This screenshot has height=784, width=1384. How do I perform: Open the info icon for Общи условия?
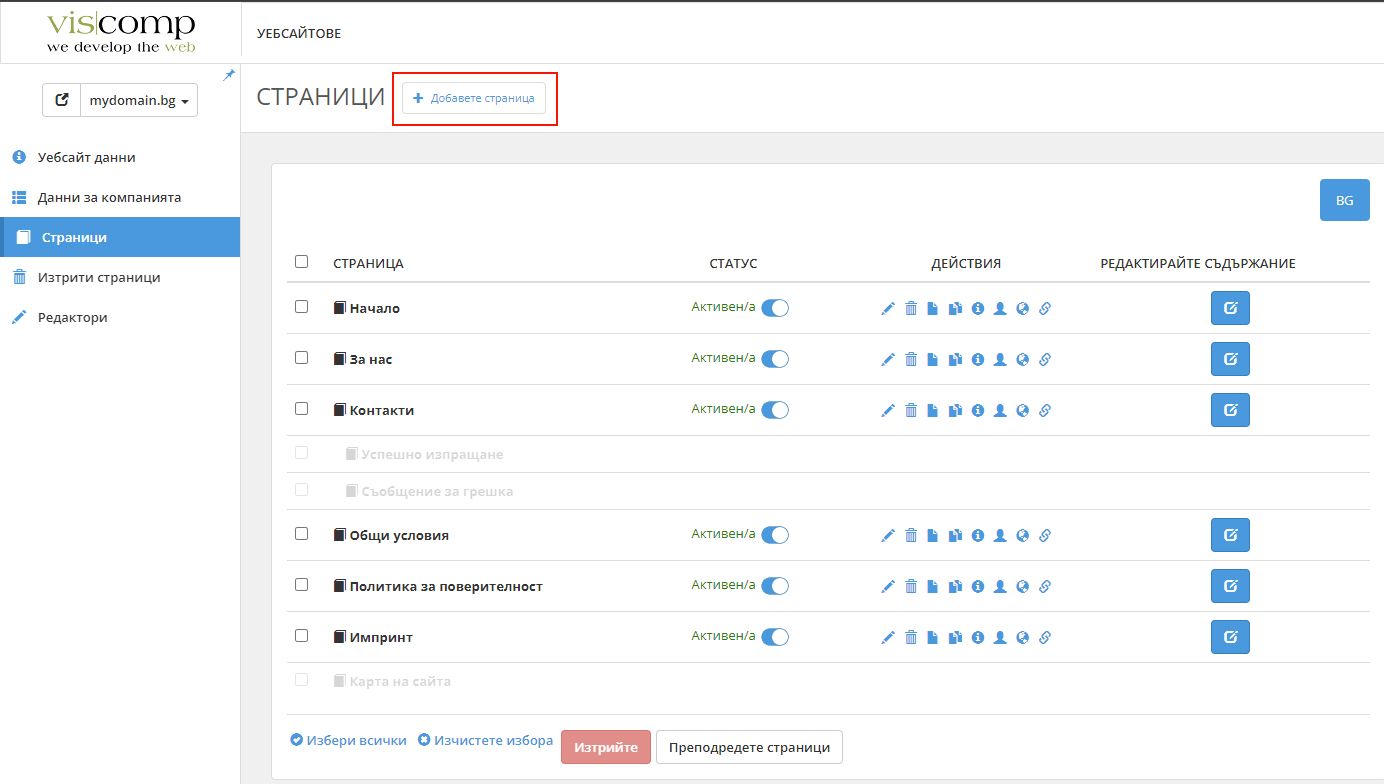(x=978, y=536)
